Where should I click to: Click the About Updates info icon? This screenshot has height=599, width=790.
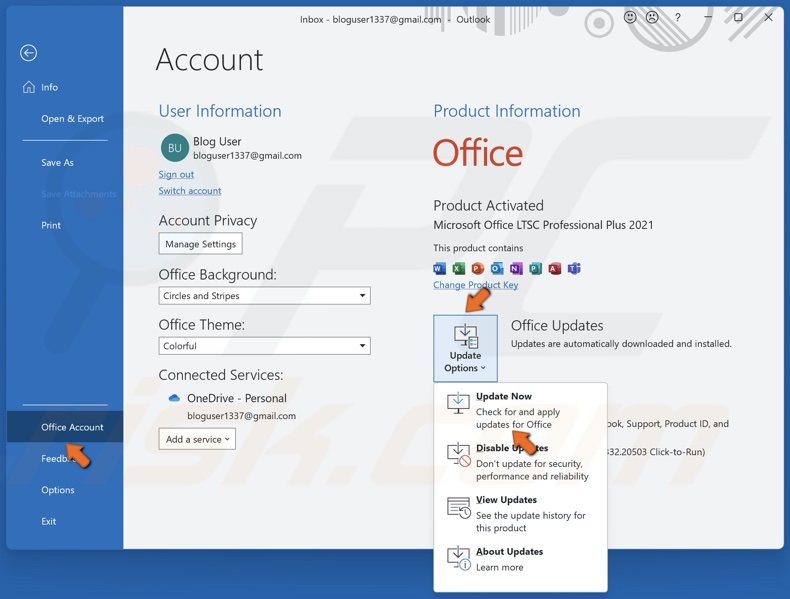tap(458, 558)
